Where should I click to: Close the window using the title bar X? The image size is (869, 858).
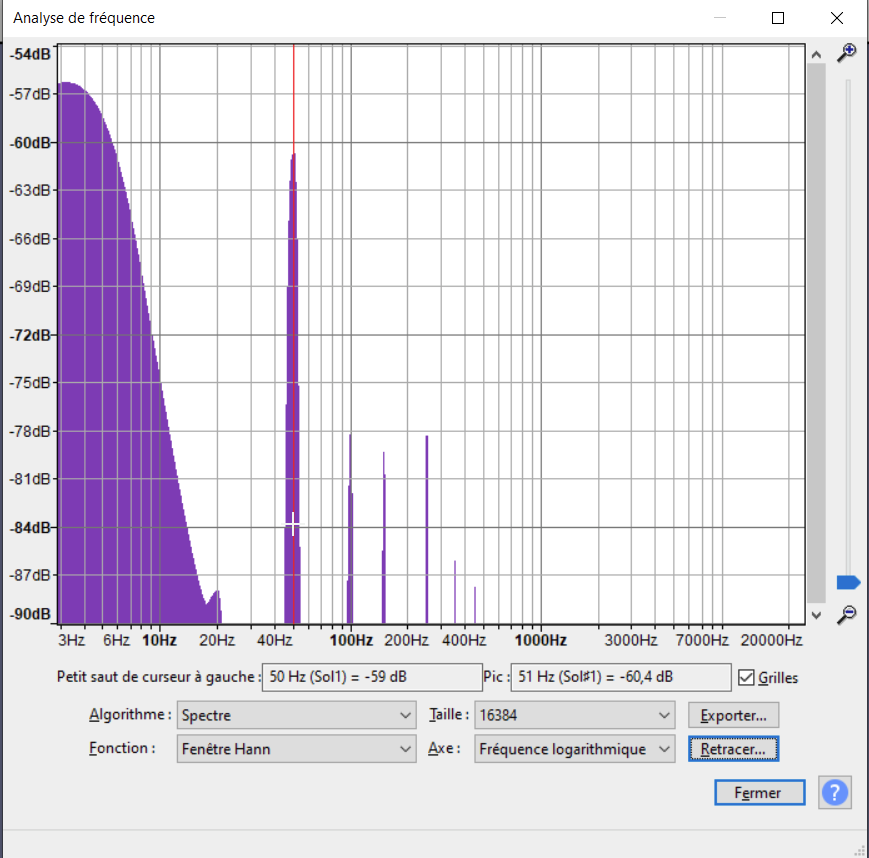coord(836,18)
